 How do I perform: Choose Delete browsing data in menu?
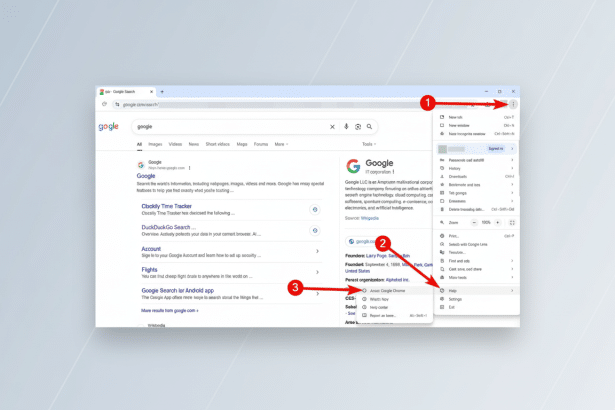[477, 210]
